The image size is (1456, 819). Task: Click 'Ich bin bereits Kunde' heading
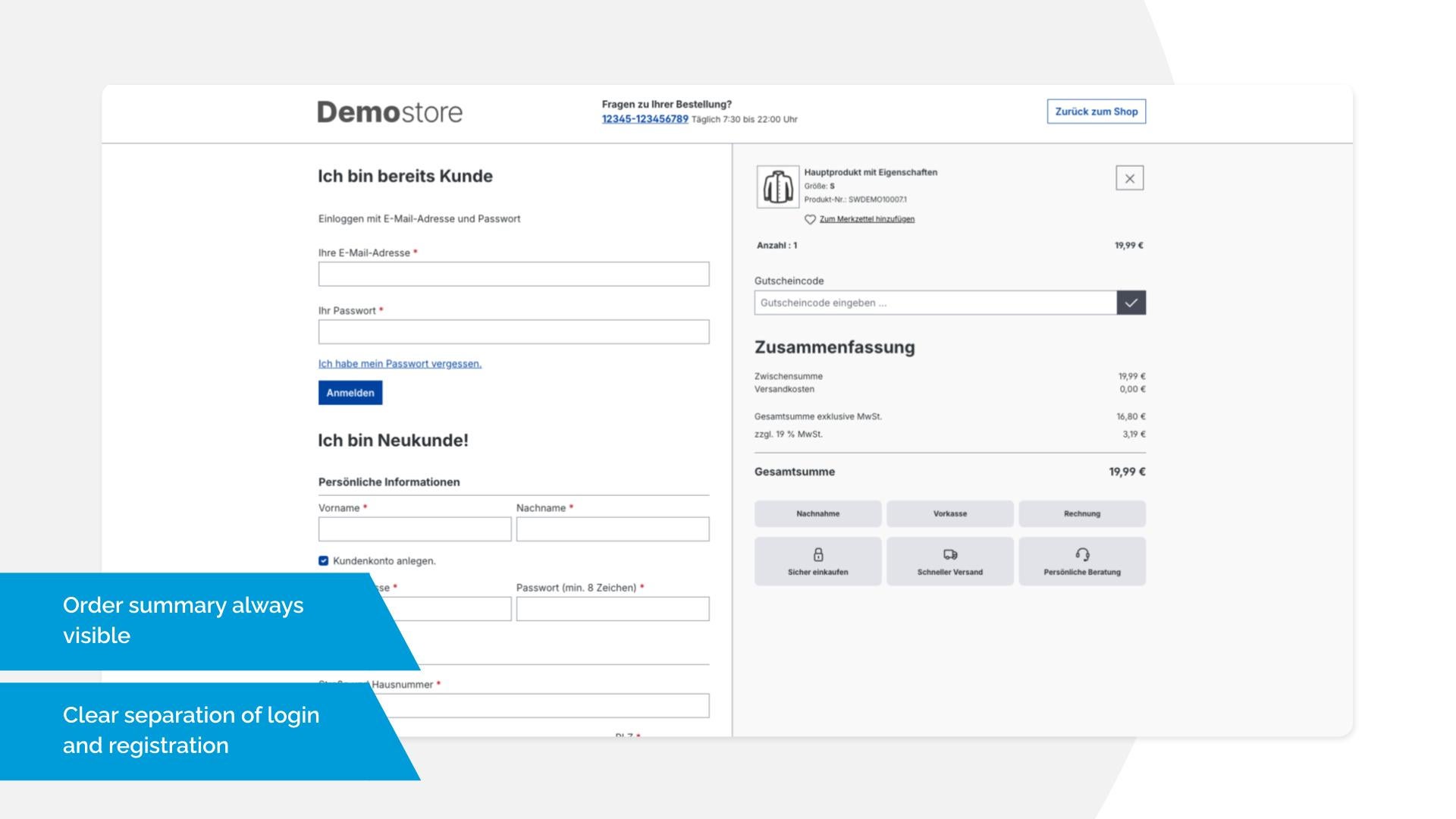click(x=406, y=176)
